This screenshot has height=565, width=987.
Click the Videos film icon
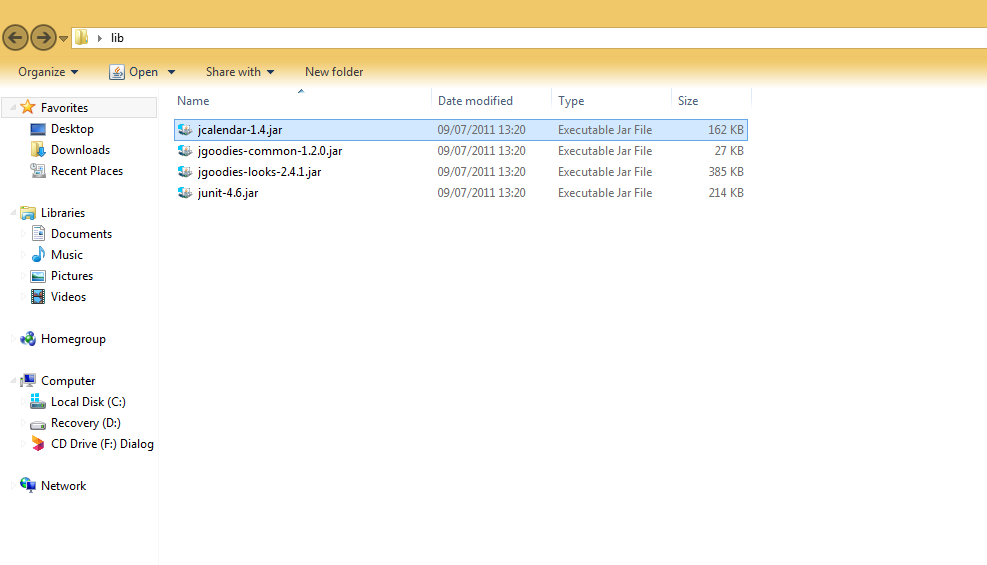pos(38,296)
